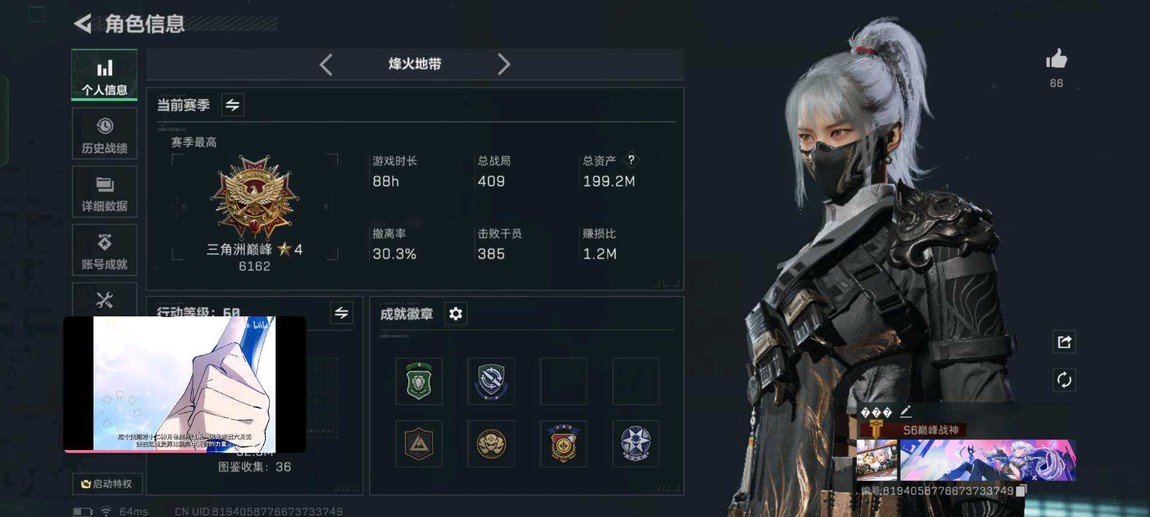This screenshot has width=1150, height=517.
Task: Open the 账号成就 sidebar item
Action: point(104,250)
